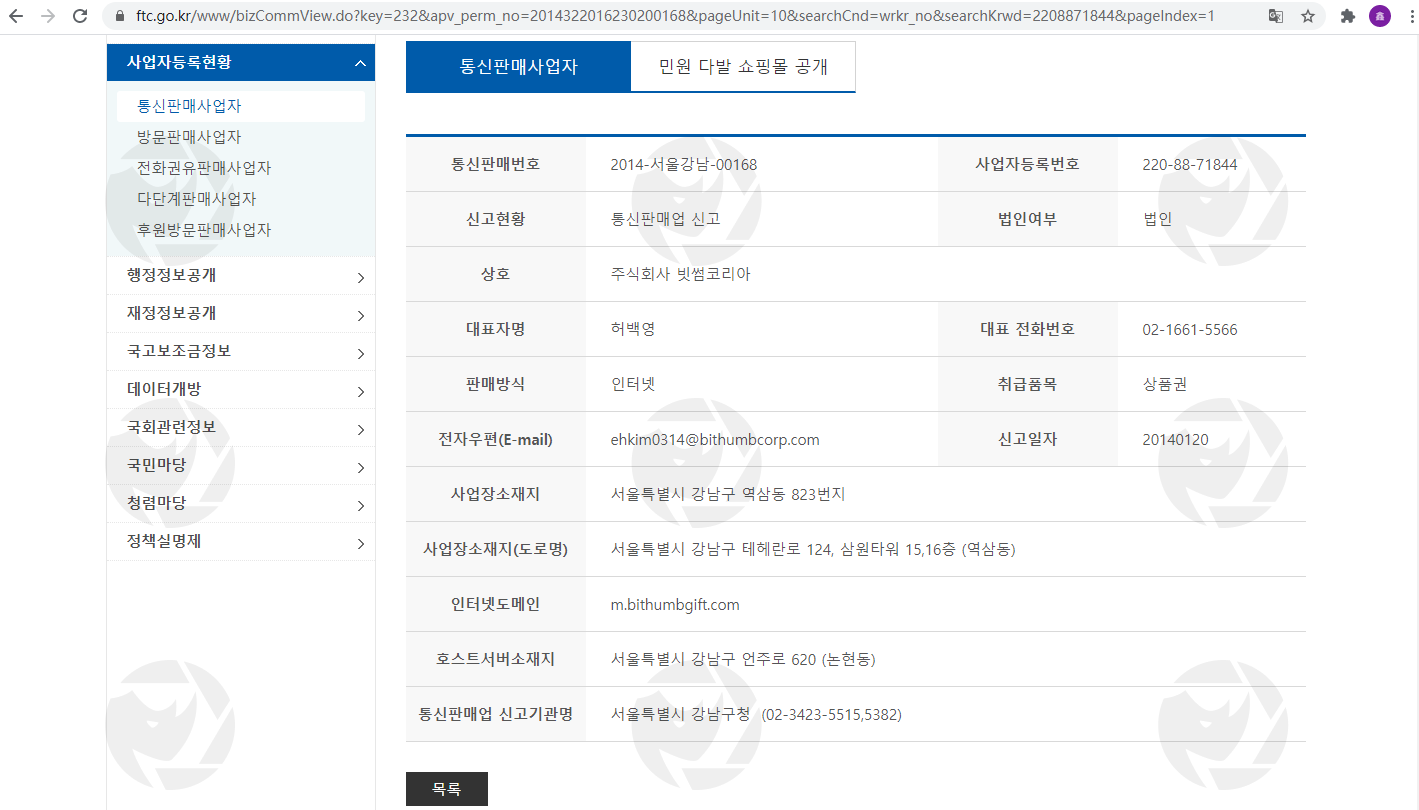The image size is (1419, 810).
Task: Click the browser back arrow
Action: 16,16
